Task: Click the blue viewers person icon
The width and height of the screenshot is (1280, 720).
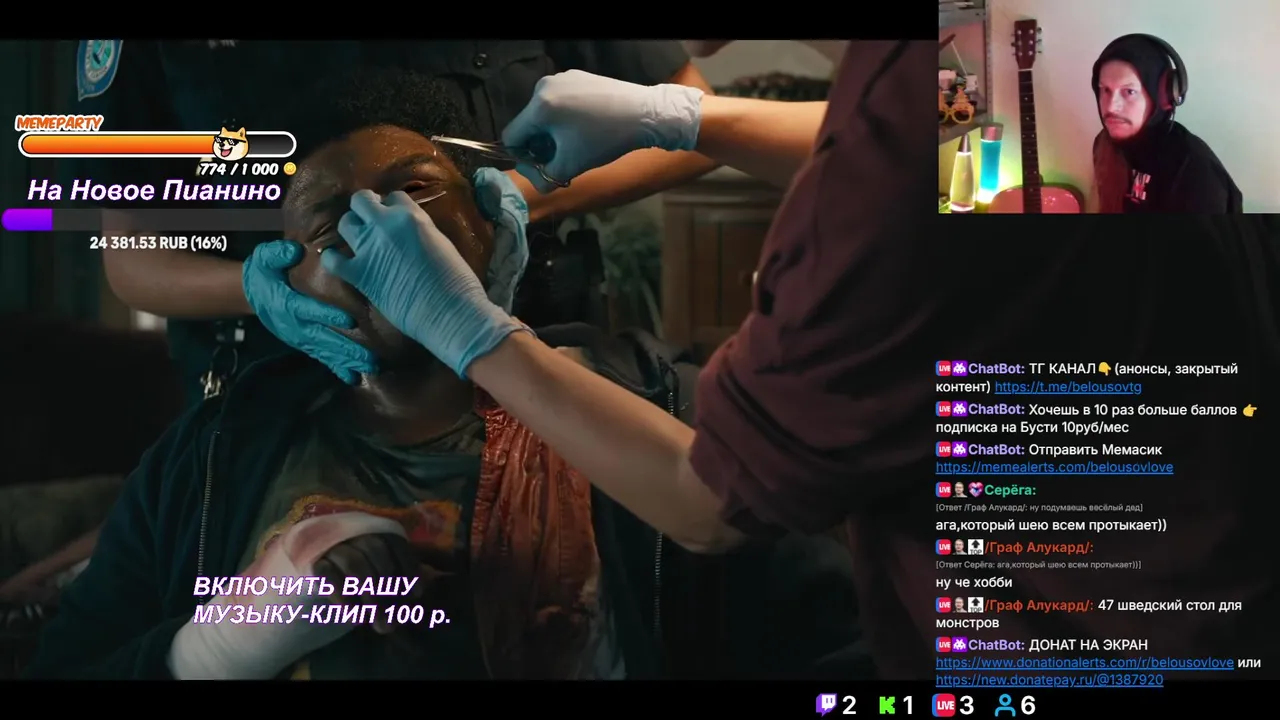Action: [1004, 705]
